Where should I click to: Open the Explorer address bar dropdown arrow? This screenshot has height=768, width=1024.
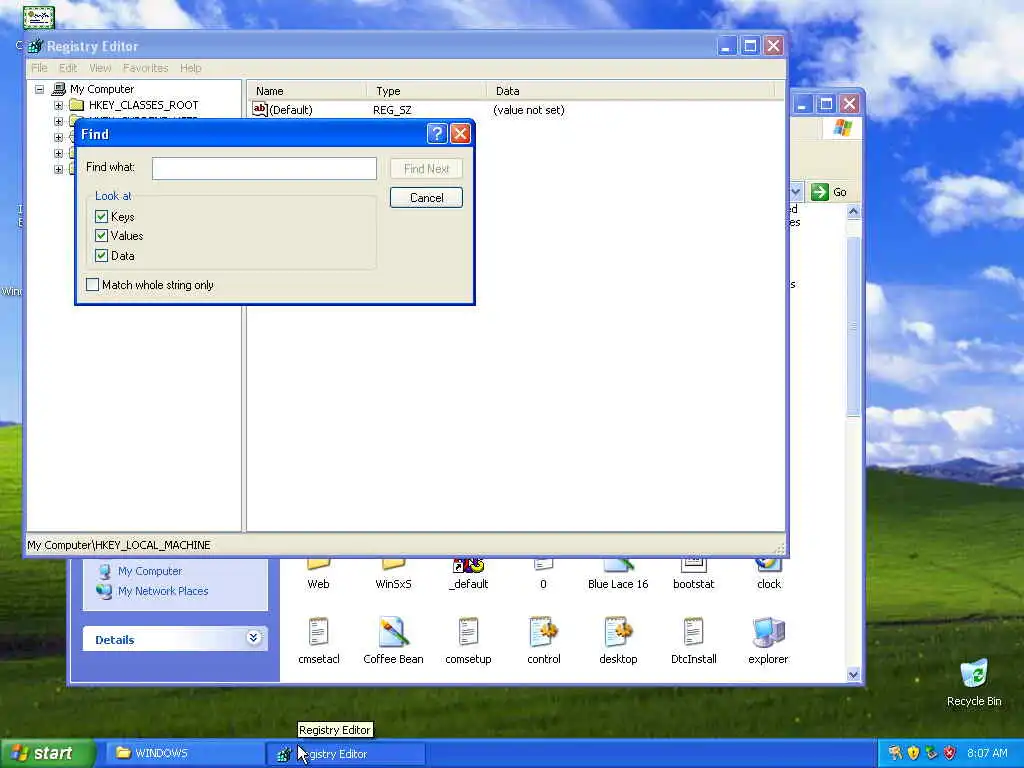[x=795, y=192]
